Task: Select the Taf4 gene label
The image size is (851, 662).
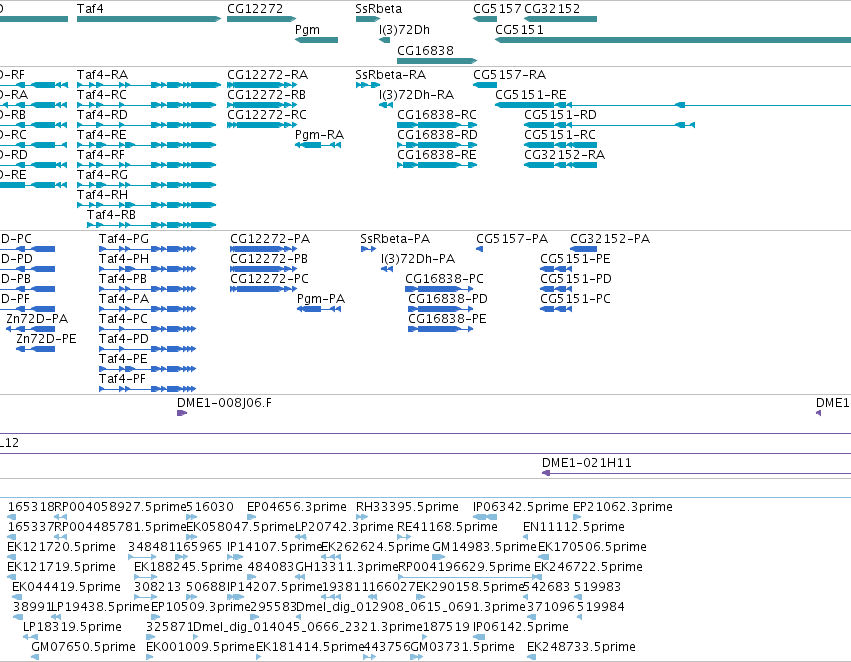Action: click(90, 9)
